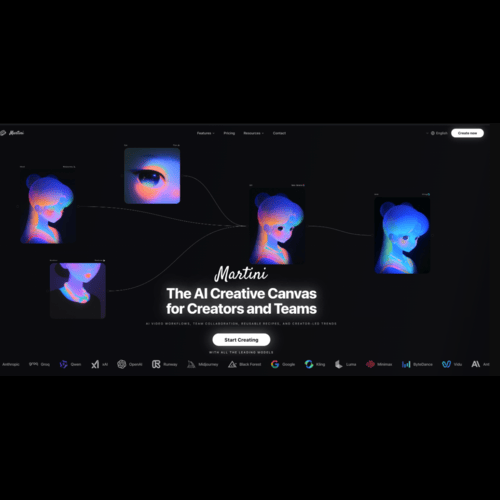The image size is (500, 500).
Task: Expand the Resources dropdown menu
Action: [x=254, y=133]
